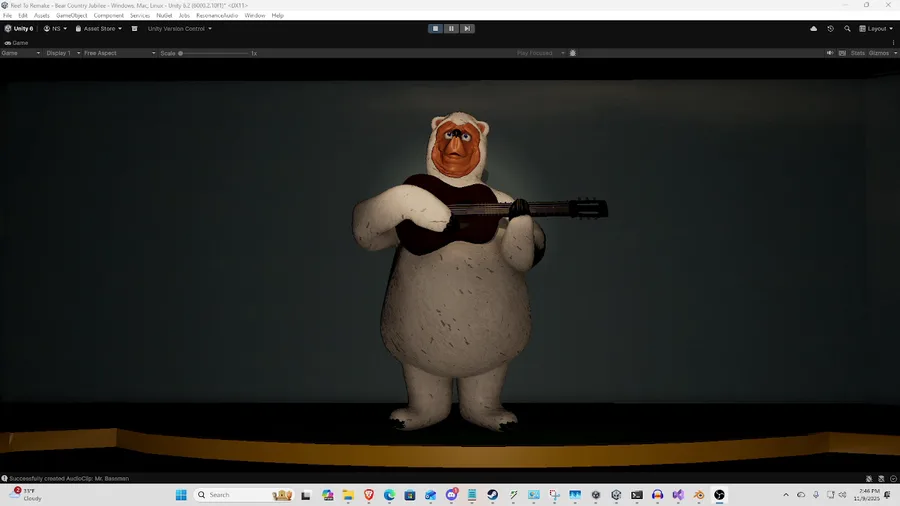Select the Game tab
The image size is (900, 506).
click(x=16, y=42)
